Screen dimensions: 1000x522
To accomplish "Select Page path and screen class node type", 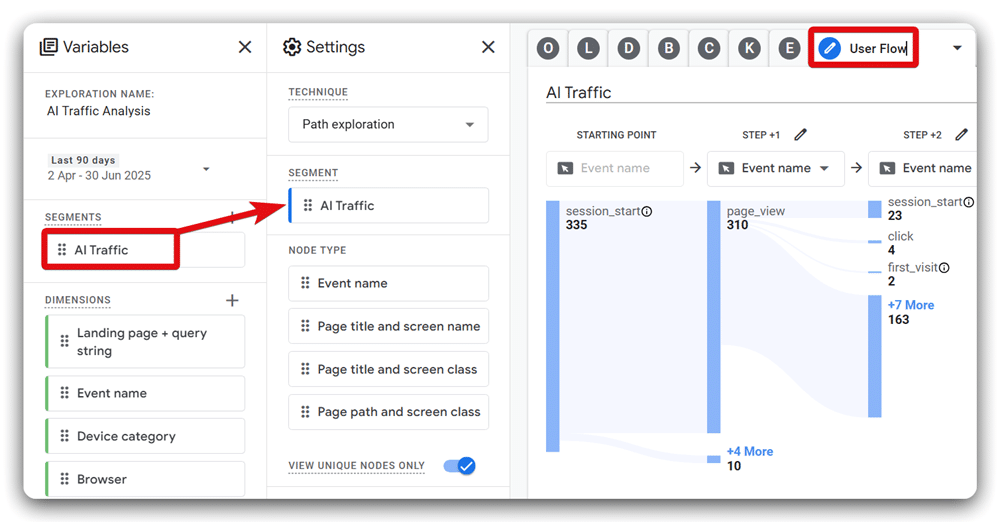I will pyautogui.click(x=388, y=412).
